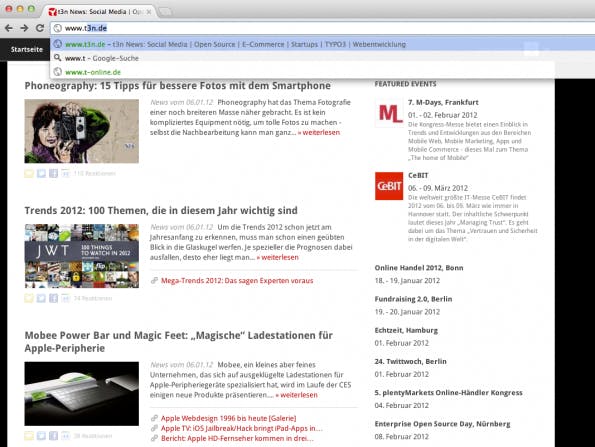
Task: Click the Mobee keyboard charger thumbnail
Action: 82,393
